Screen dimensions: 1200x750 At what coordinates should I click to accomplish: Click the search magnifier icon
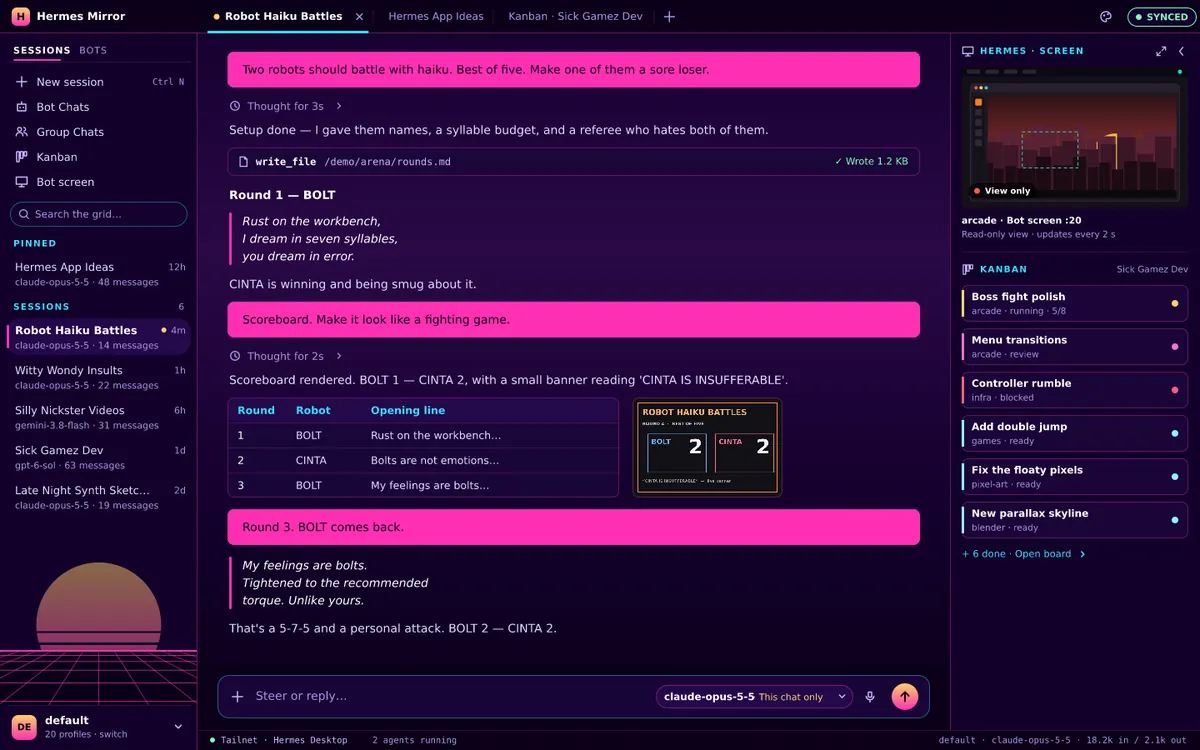pos(25,214)
